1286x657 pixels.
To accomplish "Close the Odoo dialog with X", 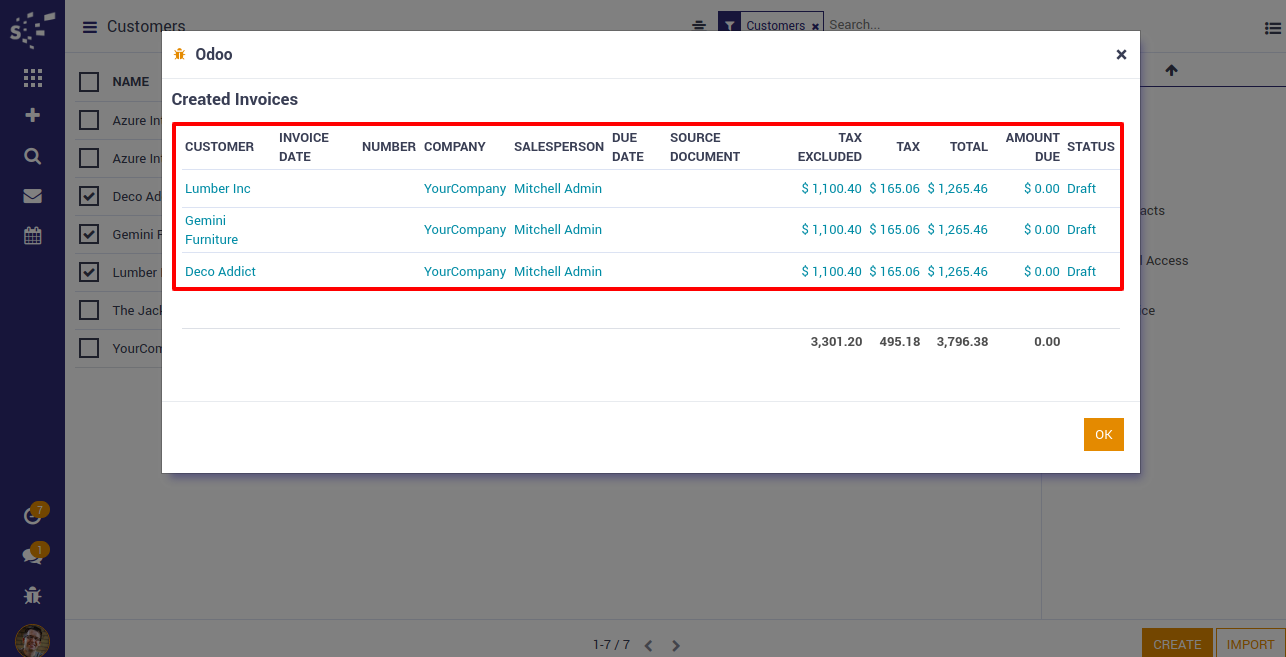I will tap(1121, 55).
